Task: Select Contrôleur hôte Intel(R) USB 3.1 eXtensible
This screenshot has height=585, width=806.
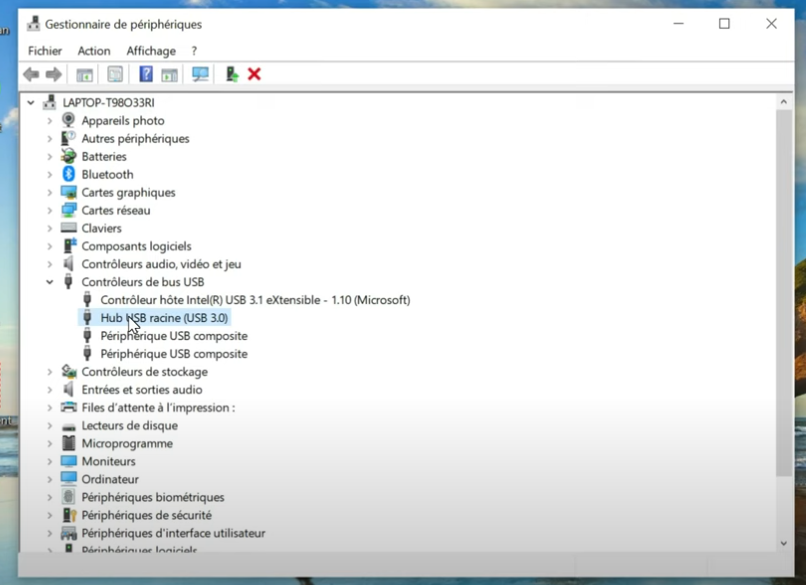Action: point(255,300)
